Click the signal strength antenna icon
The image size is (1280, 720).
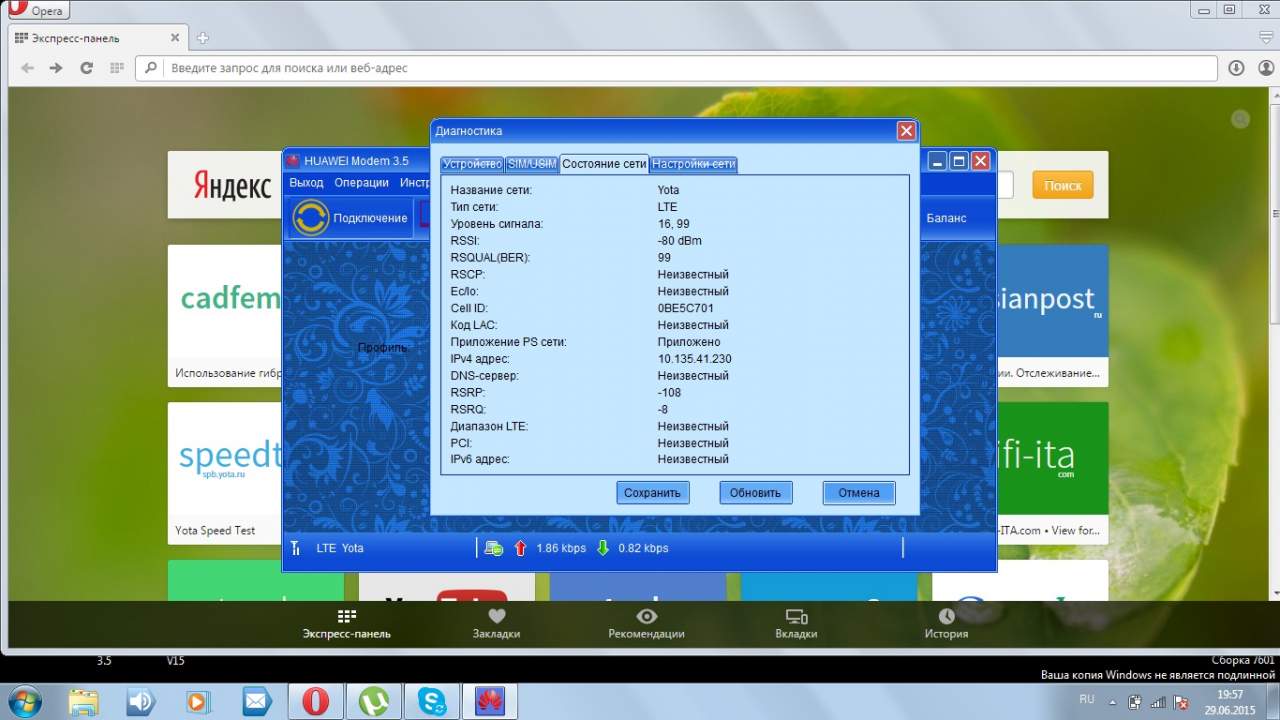(x=296, y=548)
